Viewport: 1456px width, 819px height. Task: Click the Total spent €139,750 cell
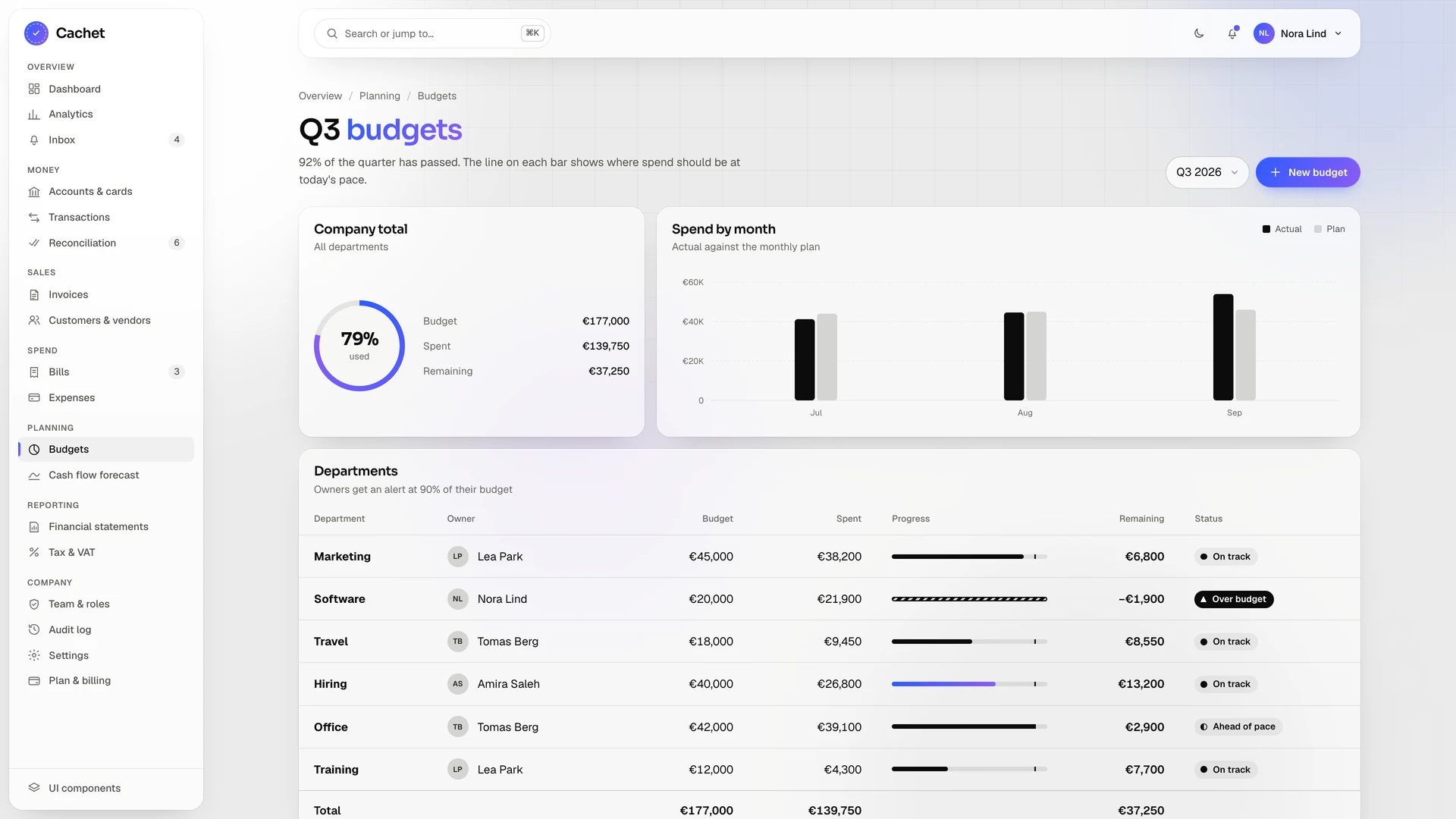click(x=834, y=811)
